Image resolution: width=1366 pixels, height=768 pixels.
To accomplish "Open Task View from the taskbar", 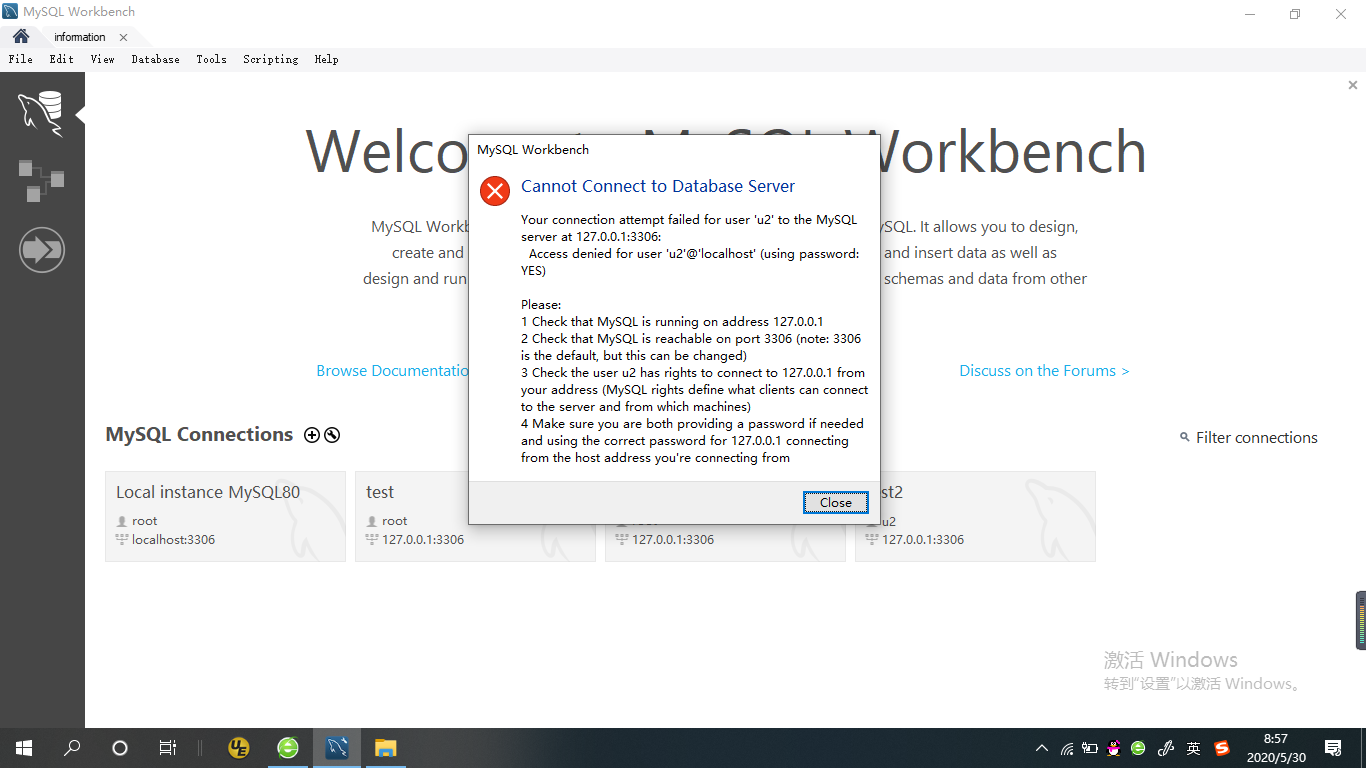I will [168, 748].
